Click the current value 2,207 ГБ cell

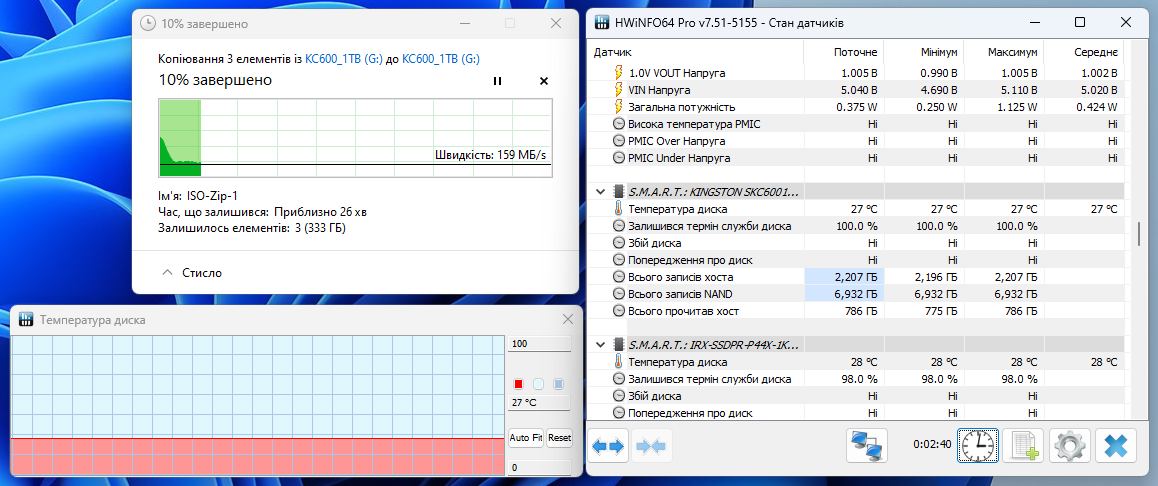click(x=844, y=277)
